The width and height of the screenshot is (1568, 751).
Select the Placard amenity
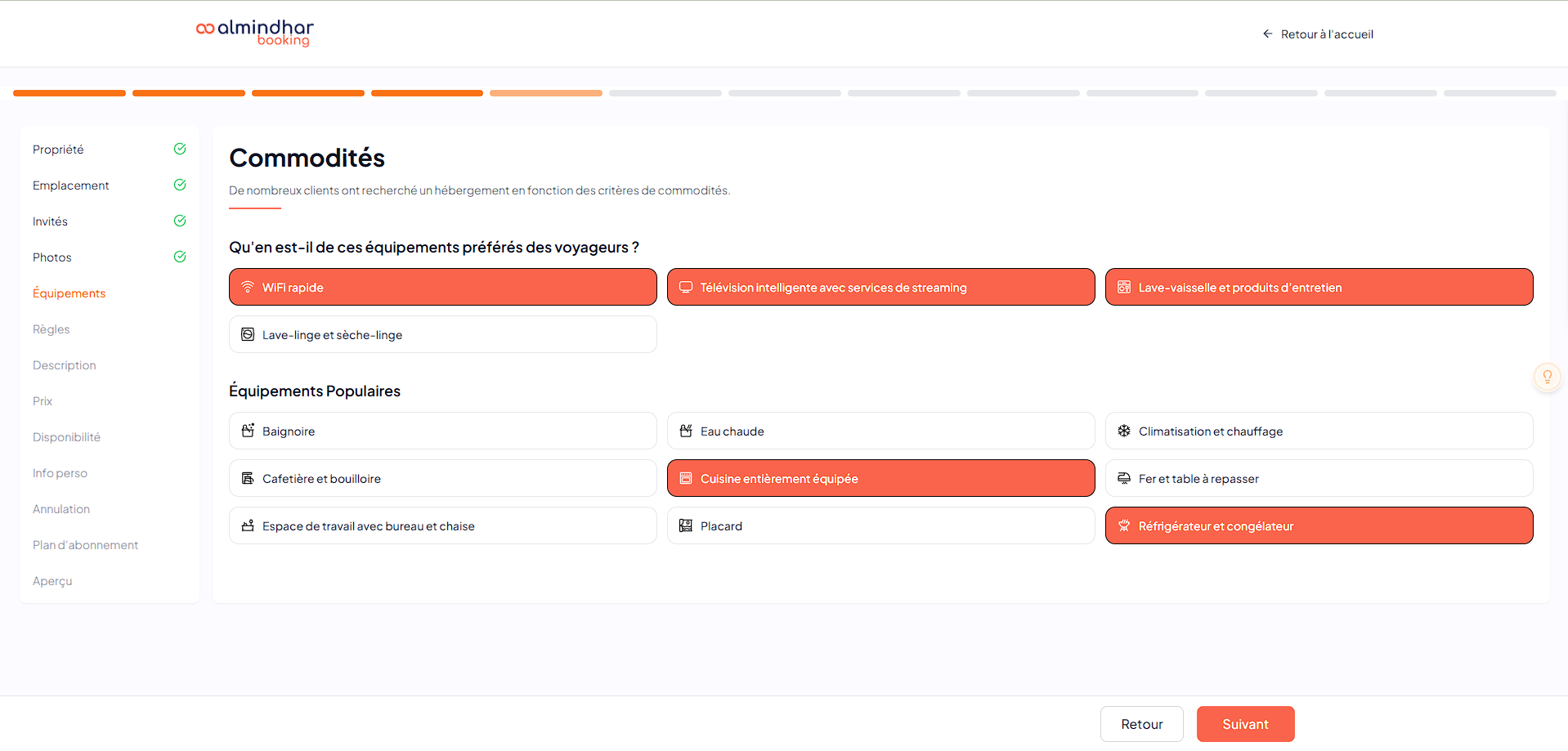[880, 525]
